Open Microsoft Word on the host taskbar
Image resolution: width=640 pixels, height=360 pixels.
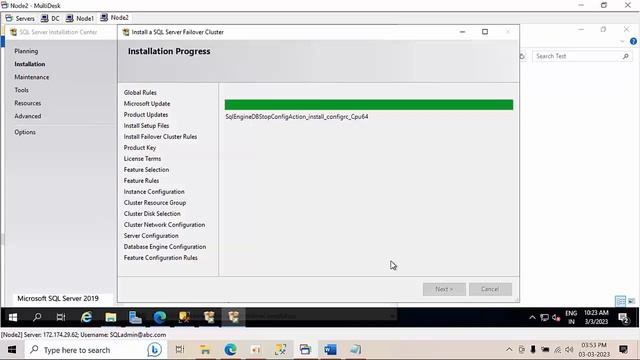330,350
